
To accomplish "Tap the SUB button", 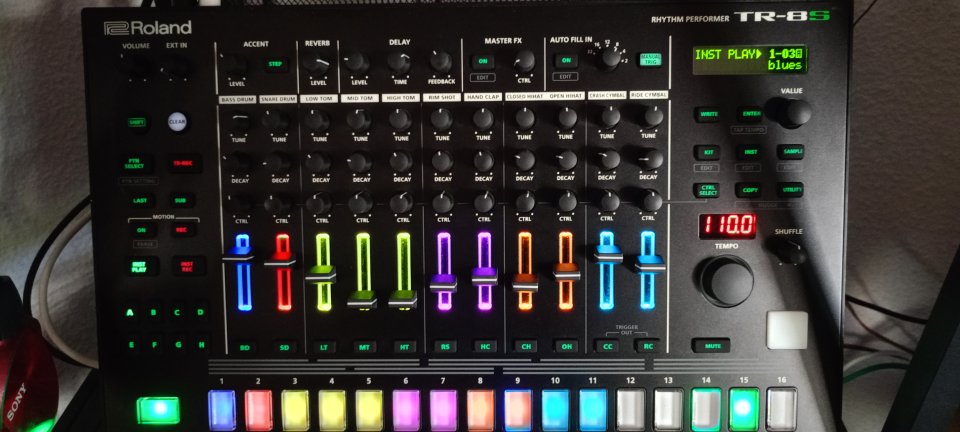I will (182, 200).
